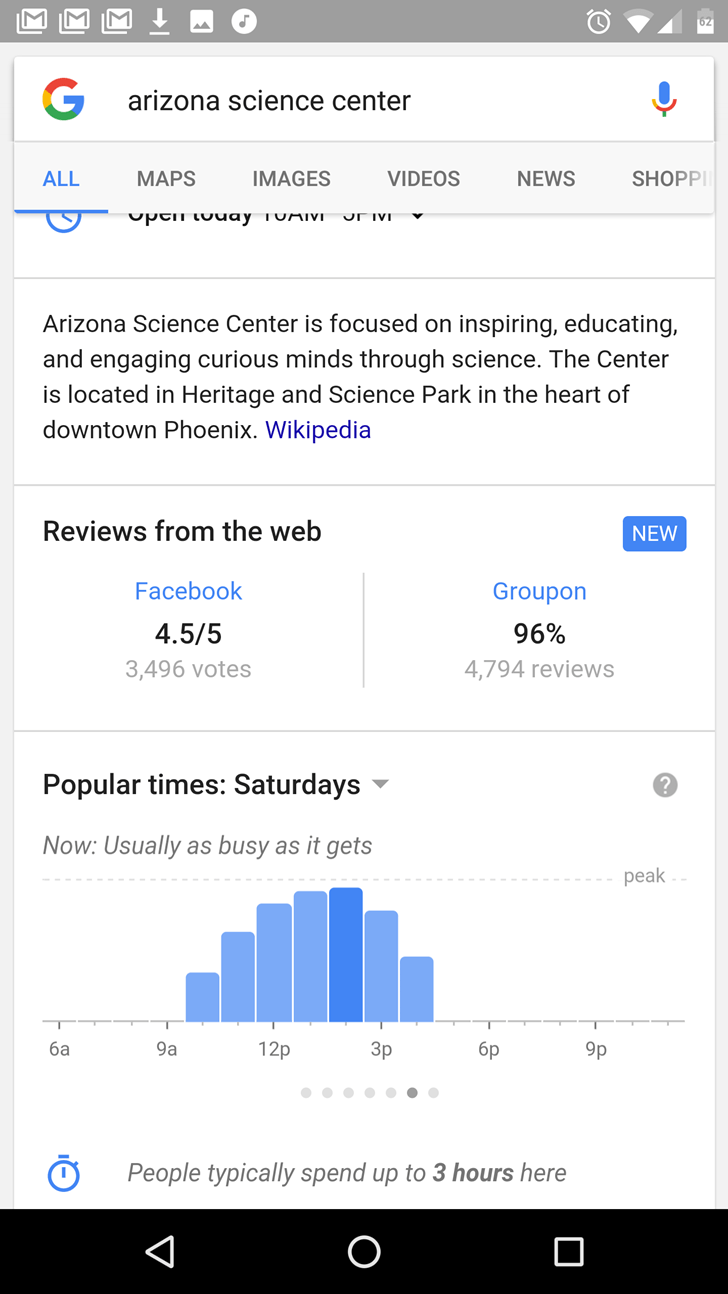Select the last day pagination dot
This screenshot has height=1294, width=728.
[x=433, y=1093]
